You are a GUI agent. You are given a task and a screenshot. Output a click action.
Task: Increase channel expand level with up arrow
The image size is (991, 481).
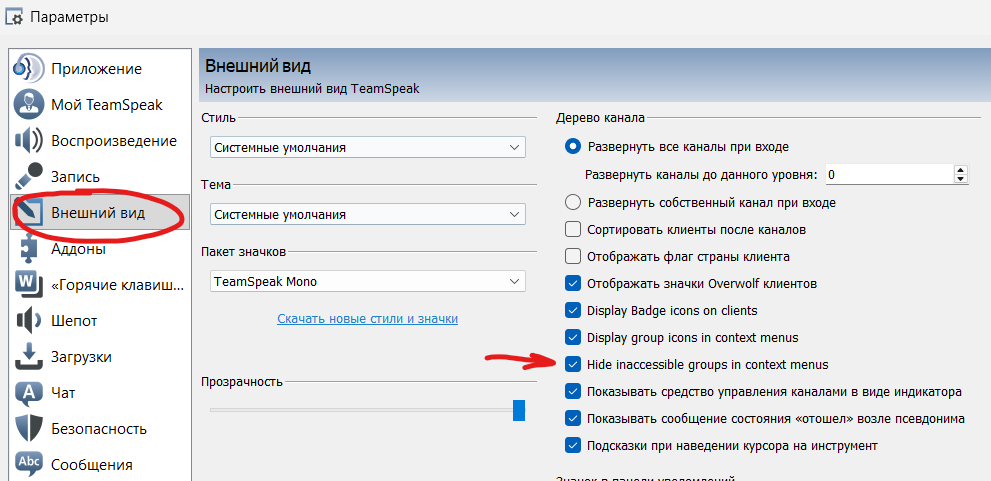pos(961,170)
